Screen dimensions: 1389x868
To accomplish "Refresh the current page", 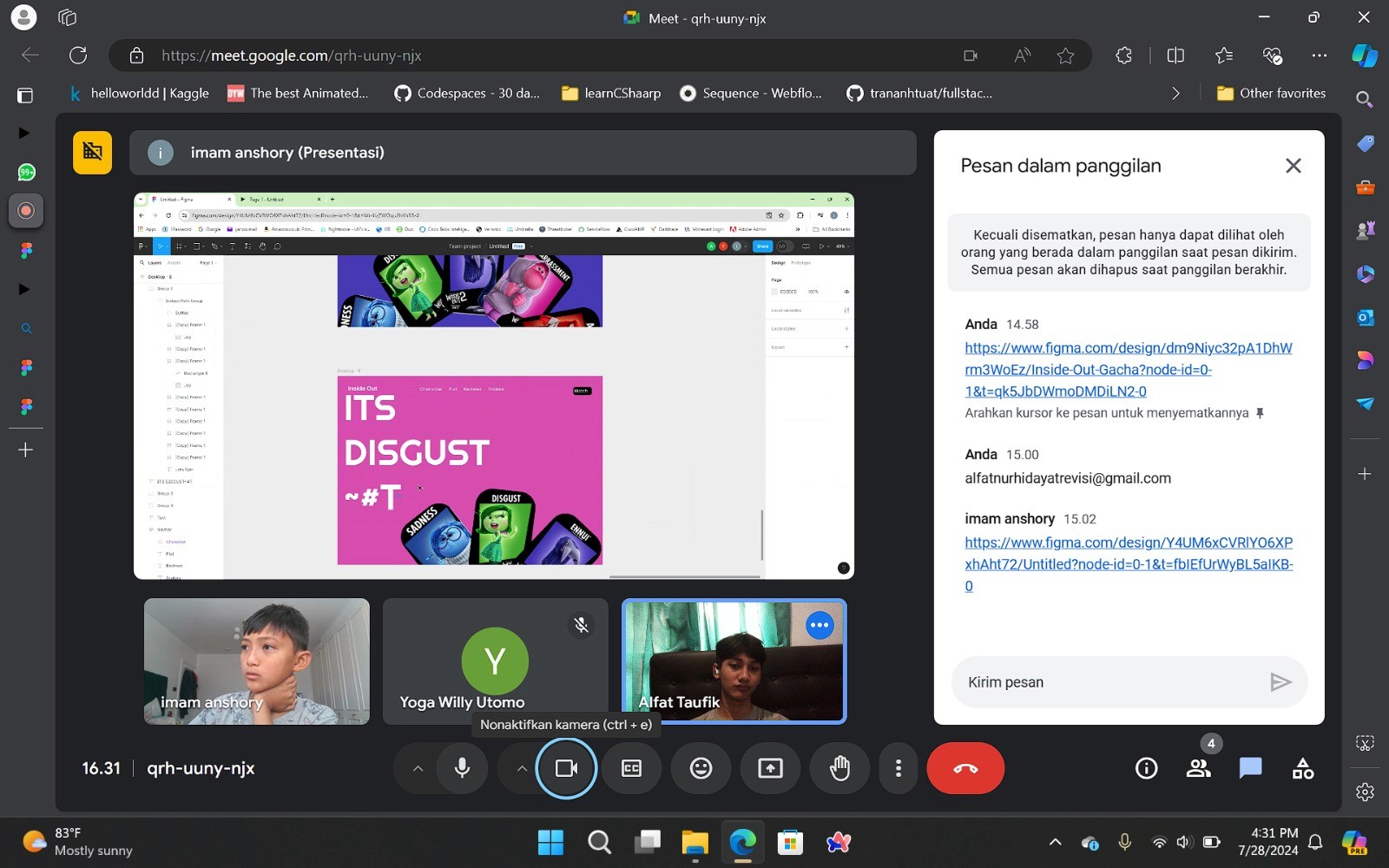I will pyautogui.click(x=77, y=55).
